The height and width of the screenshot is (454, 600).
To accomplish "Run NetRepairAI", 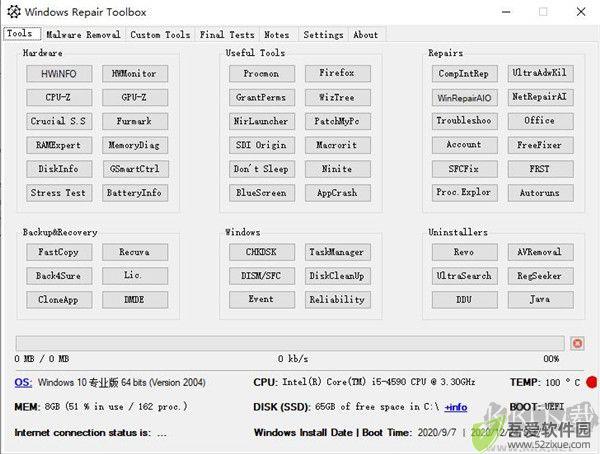I will (541, 98).
